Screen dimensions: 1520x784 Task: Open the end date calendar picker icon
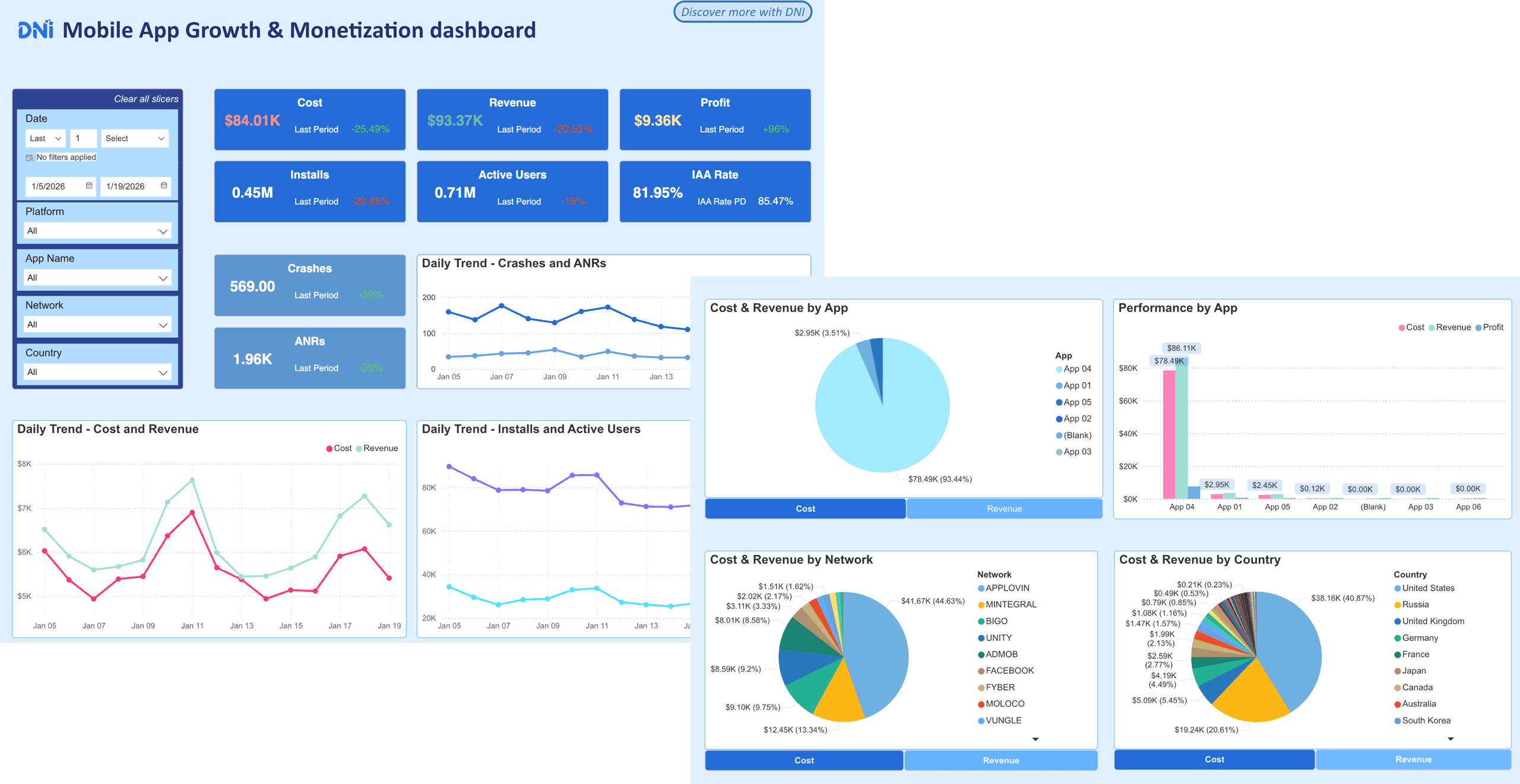coord(164,186)
